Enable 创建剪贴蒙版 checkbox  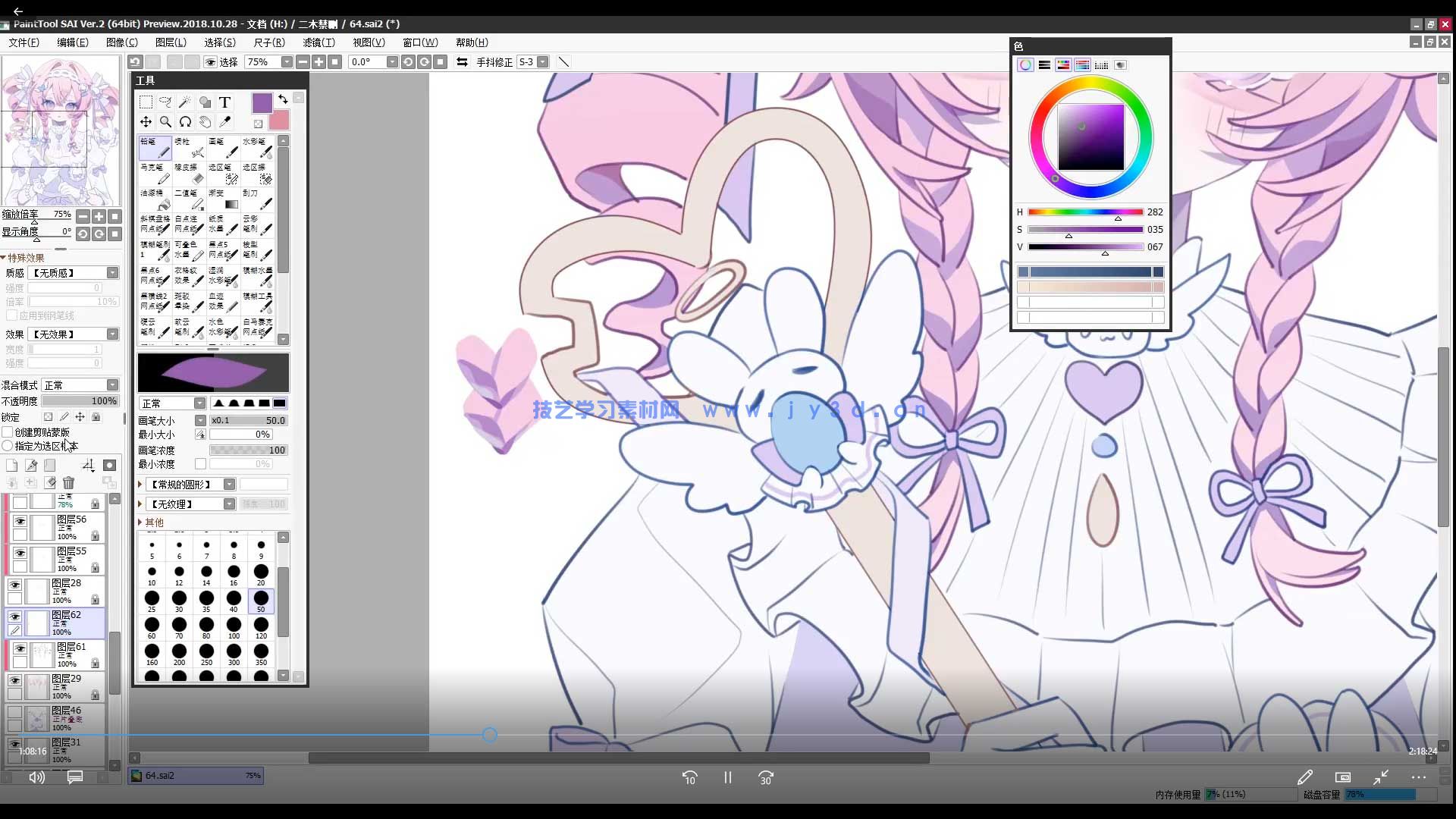pyautogui.click(x=8, y=432)
